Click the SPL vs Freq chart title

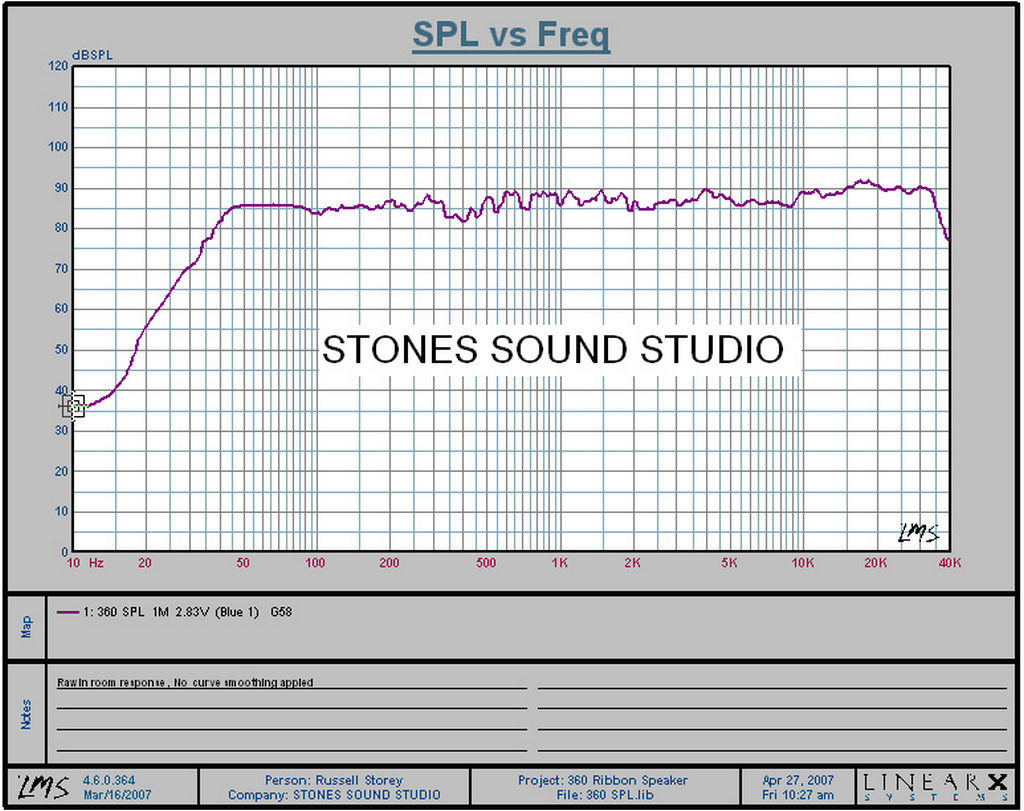511,35
